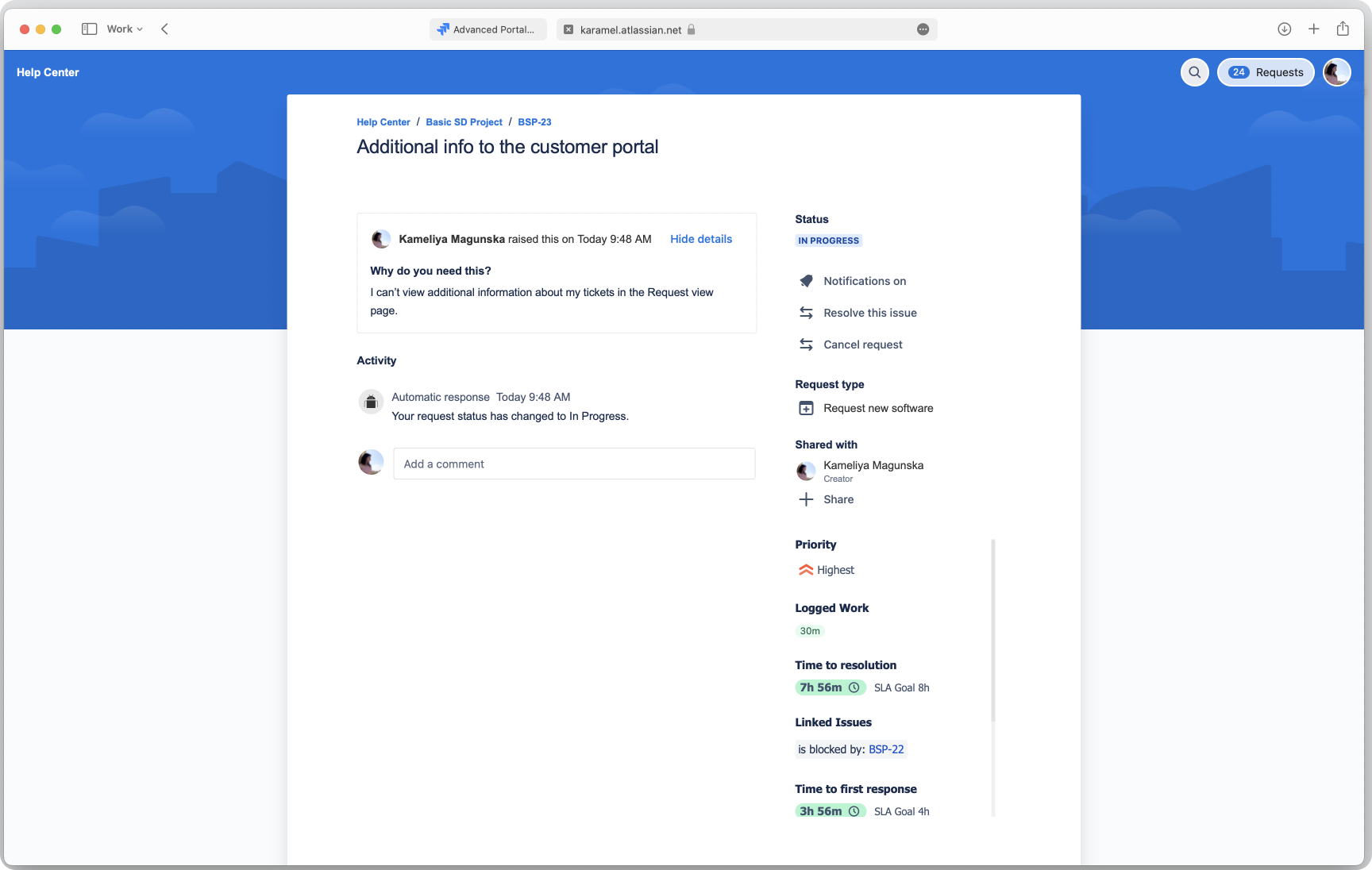Go to Help Center via the breadcrumb

tap(383, 122)
